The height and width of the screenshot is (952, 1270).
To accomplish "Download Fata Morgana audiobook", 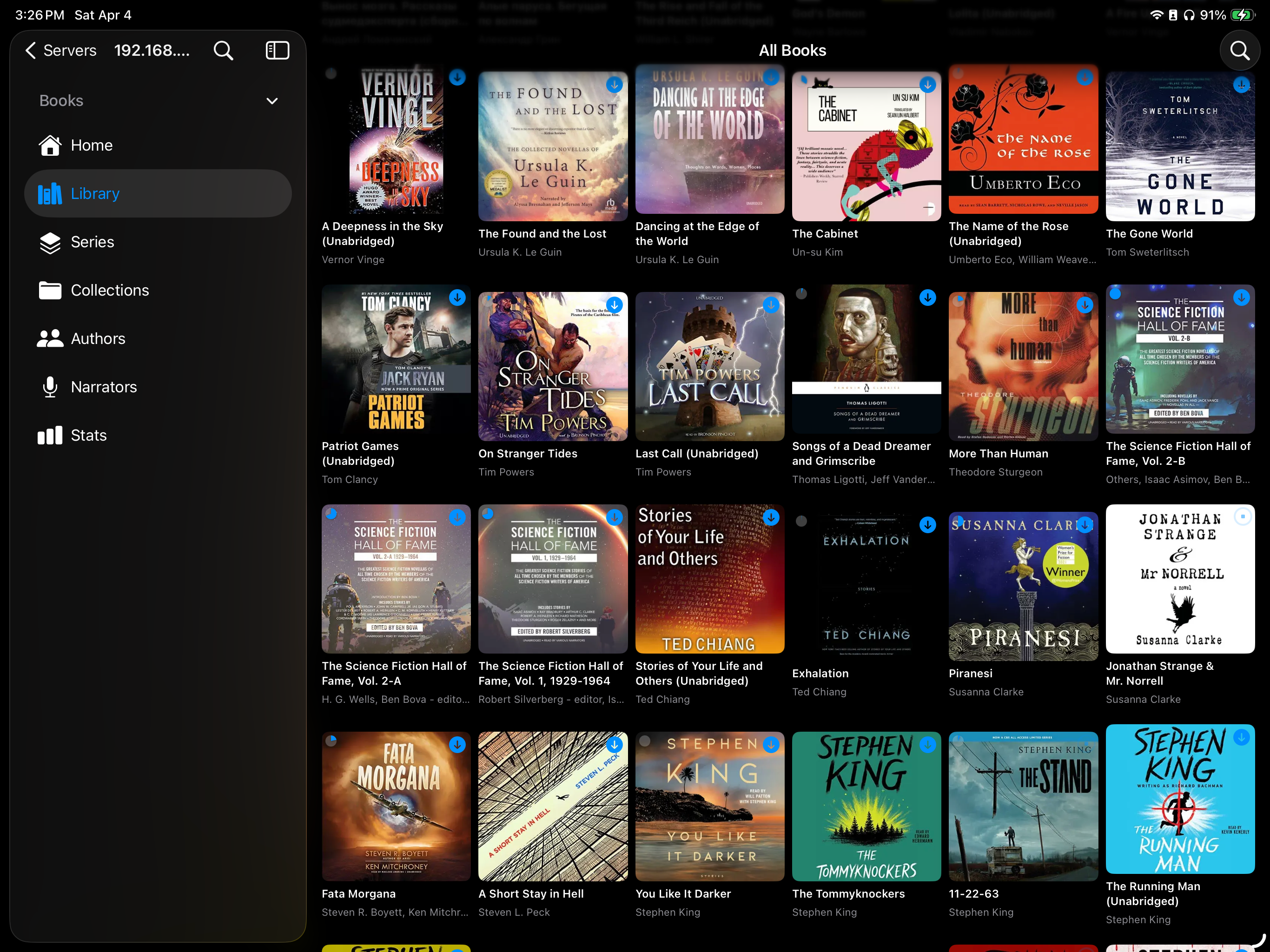I will pos(457,745).
